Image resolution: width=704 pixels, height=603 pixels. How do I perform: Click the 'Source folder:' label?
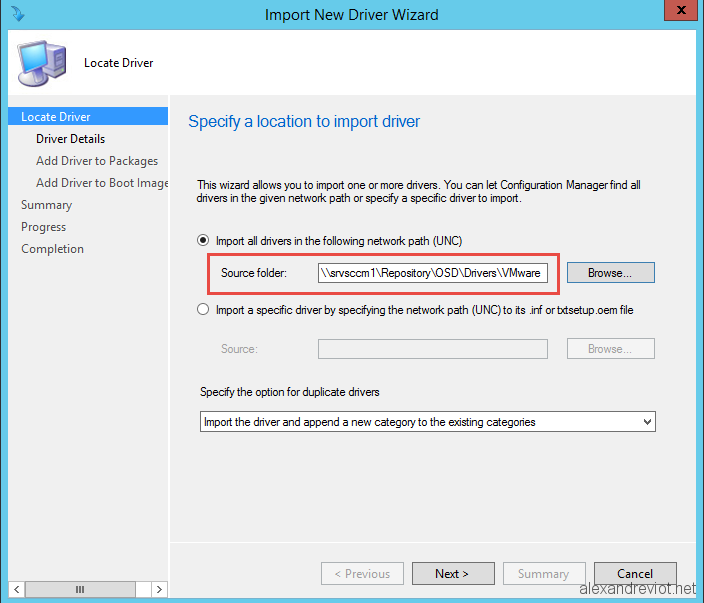click(x=254, y=273)
